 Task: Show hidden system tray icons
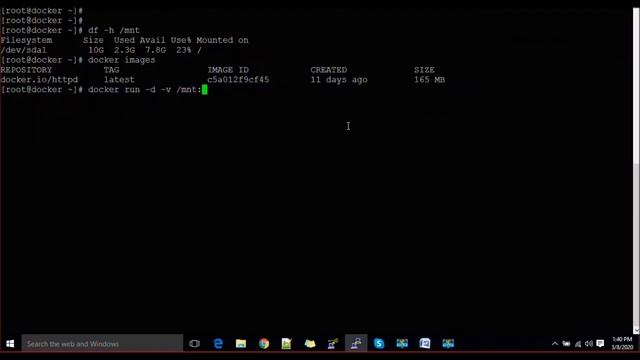pyautogui.click(x=555, y=344)
